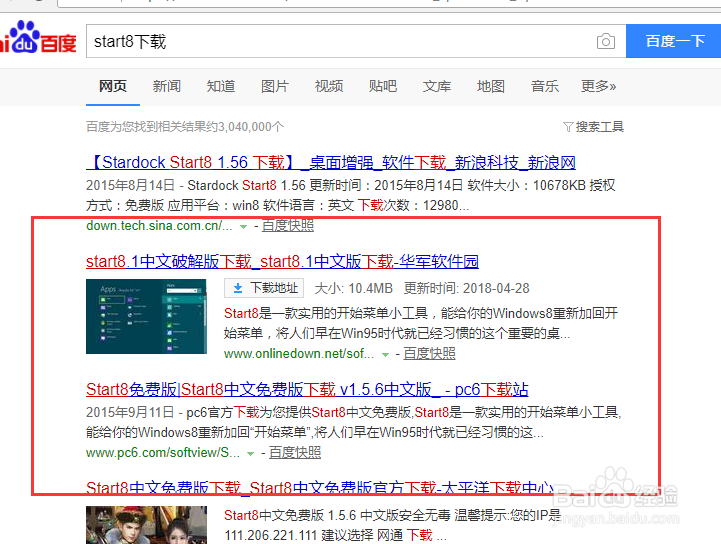Switch to the 图片 tab
This screenshot has width=721, height=544.
pyautogui.click(x=275, y=86)
